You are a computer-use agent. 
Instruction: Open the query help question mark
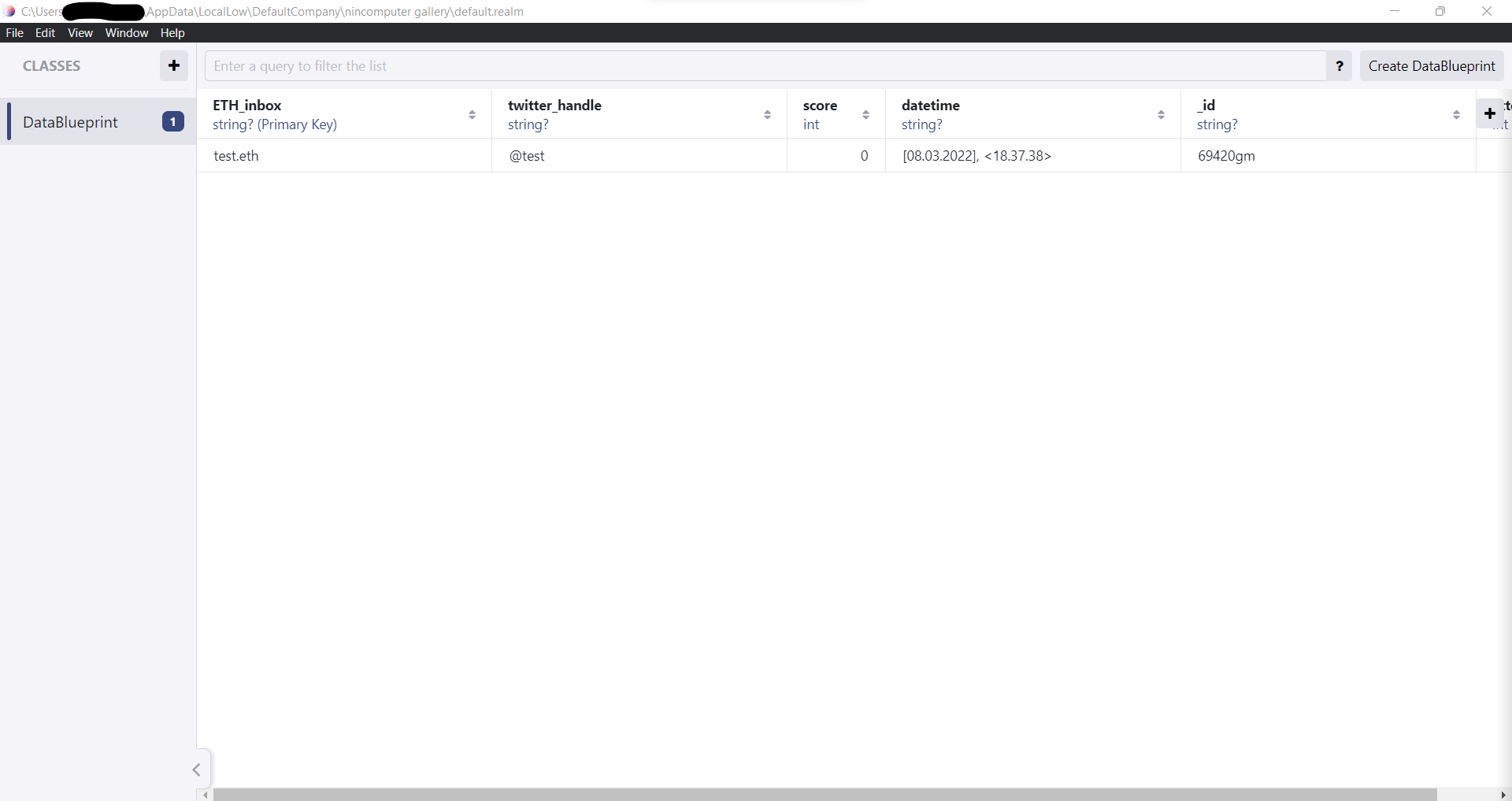point(1340,66)
